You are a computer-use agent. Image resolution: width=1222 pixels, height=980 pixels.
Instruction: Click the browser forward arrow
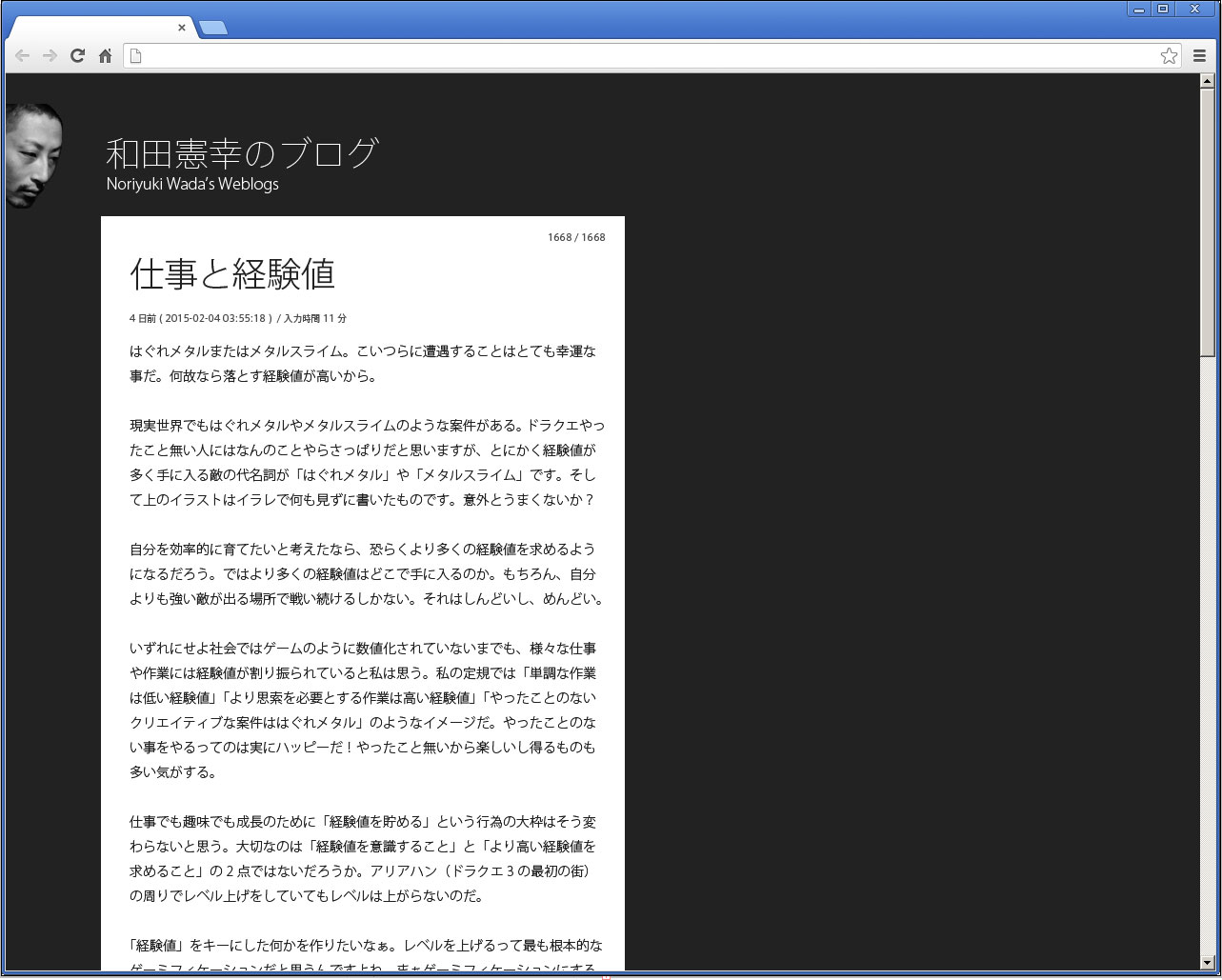pos(50,56)
